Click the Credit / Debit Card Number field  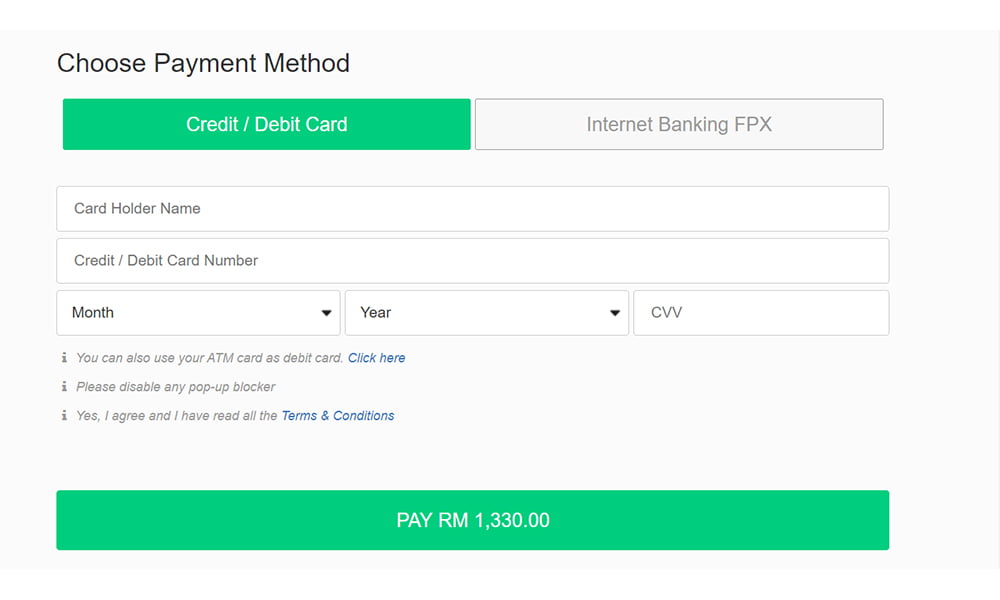473,261
